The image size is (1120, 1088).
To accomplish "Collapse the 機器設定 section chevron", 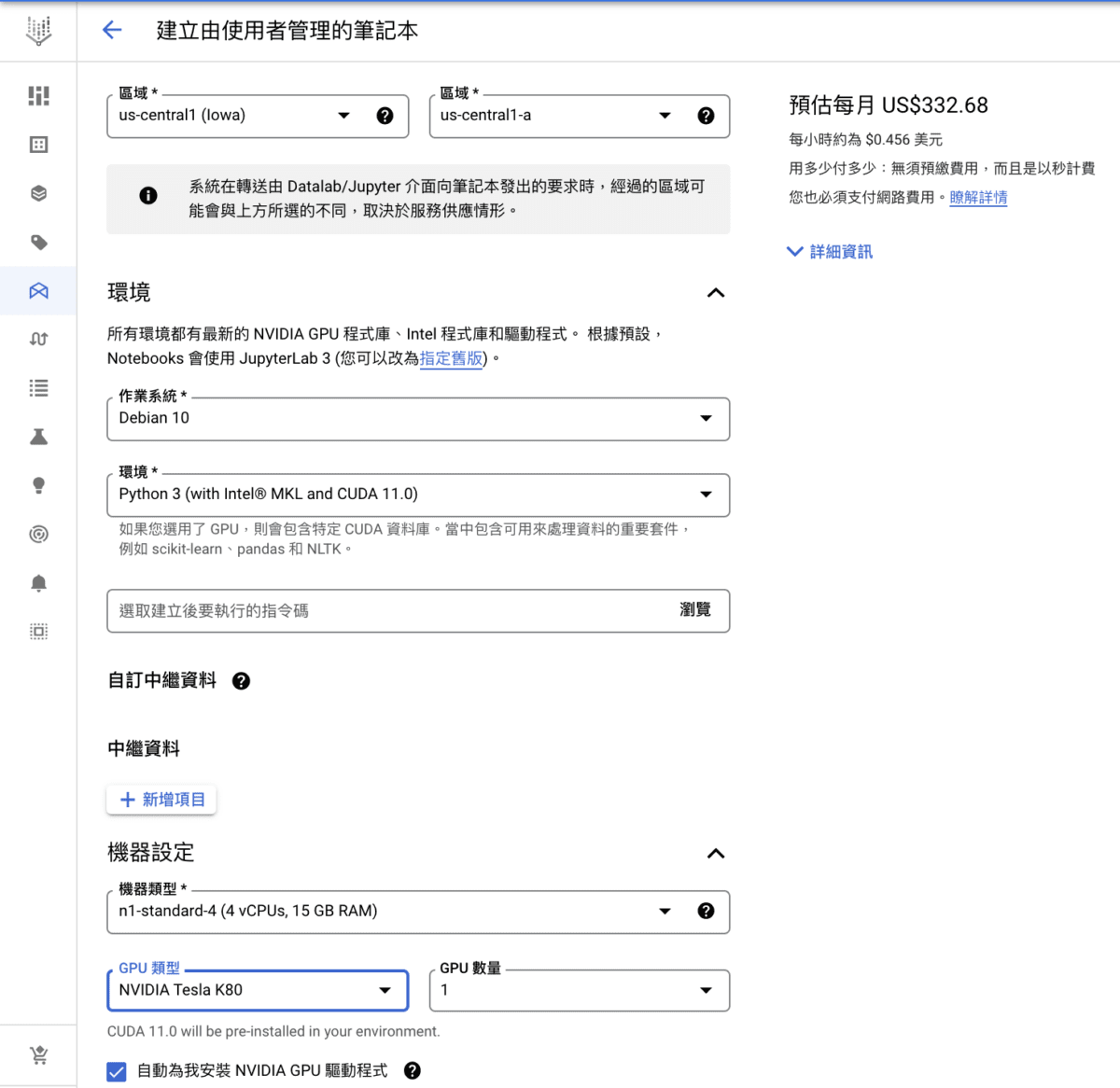I will (x=715, y=854).
